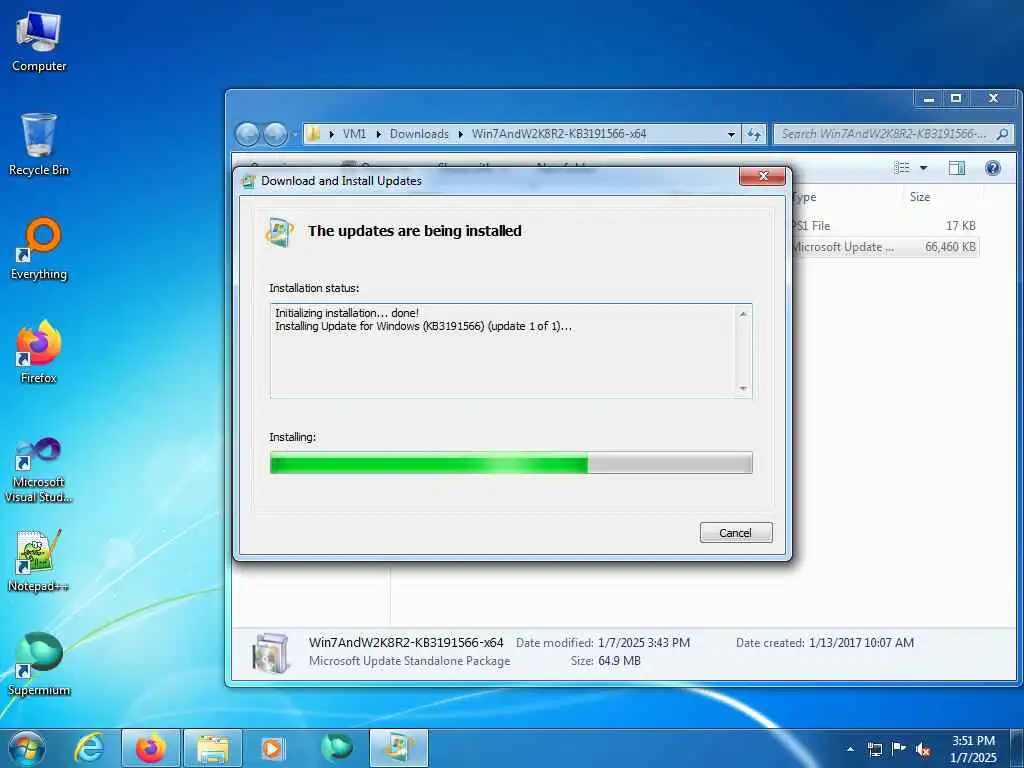The image size is (1024, 768).
Task: Minimize the Explorer window
Action: coord(929,99)
